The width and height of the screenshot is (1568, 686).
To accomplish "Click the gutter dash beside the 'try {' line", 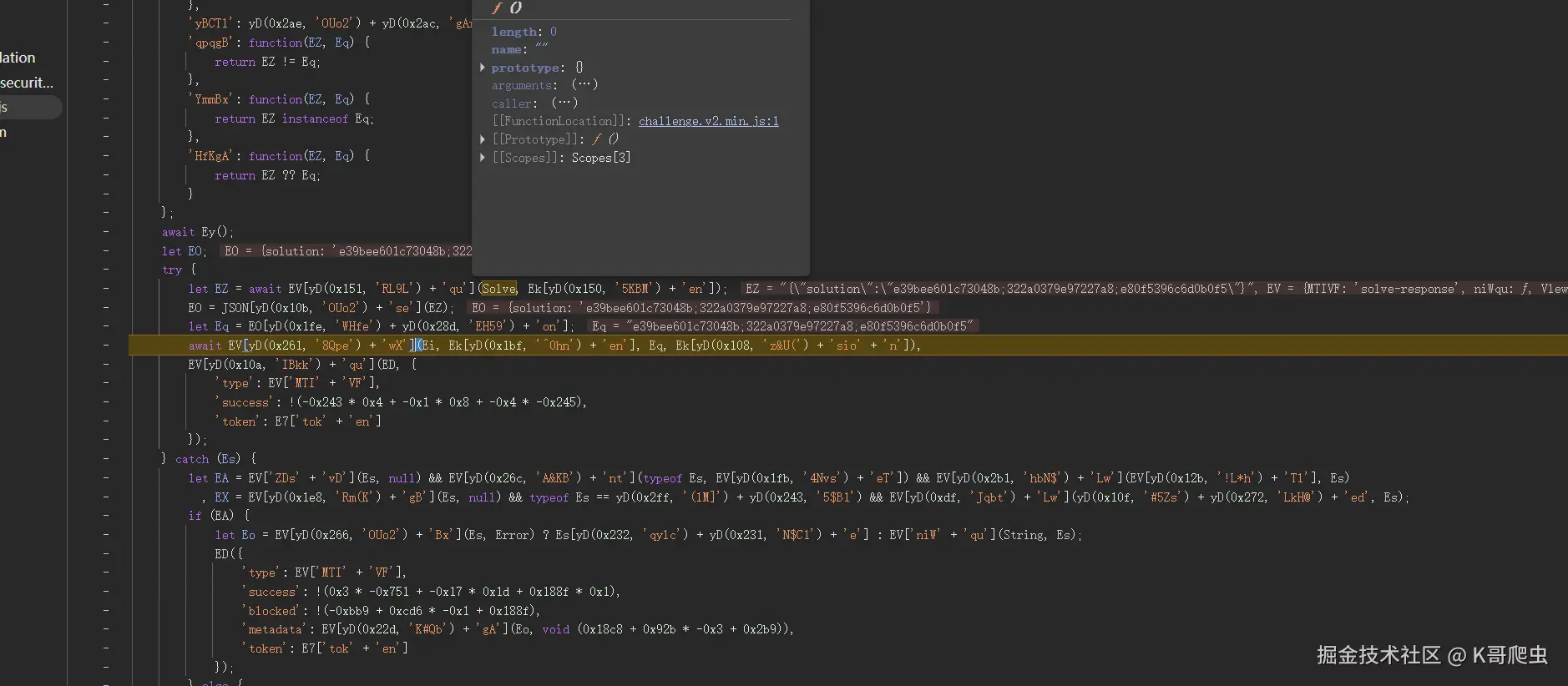I will (106, 270).
